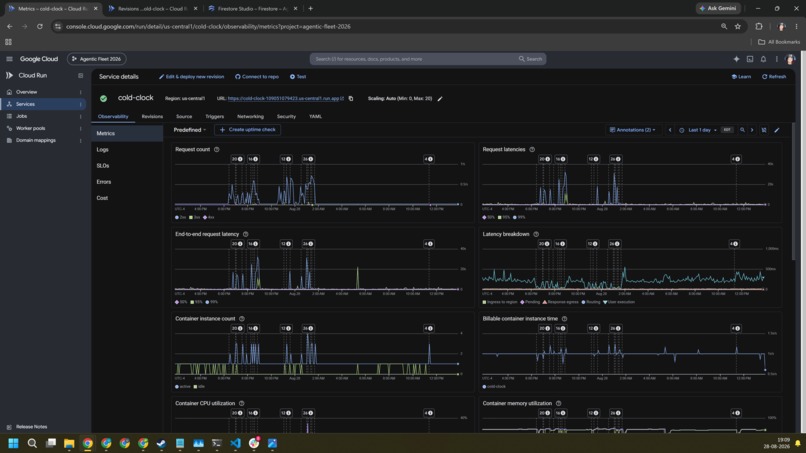Click the 4 annotation marker on Request latencies
Screen dimensions: 806x453
(736, 159)
